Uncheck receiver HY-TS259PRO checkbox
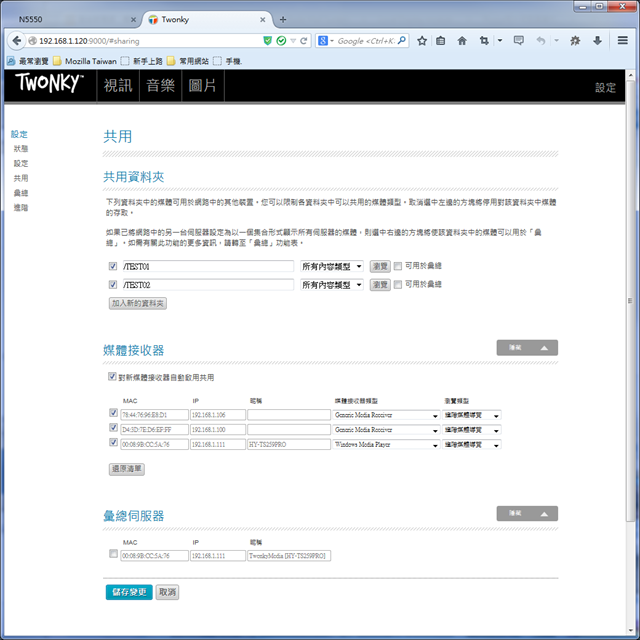640x640 pixels. click(113, 442)
